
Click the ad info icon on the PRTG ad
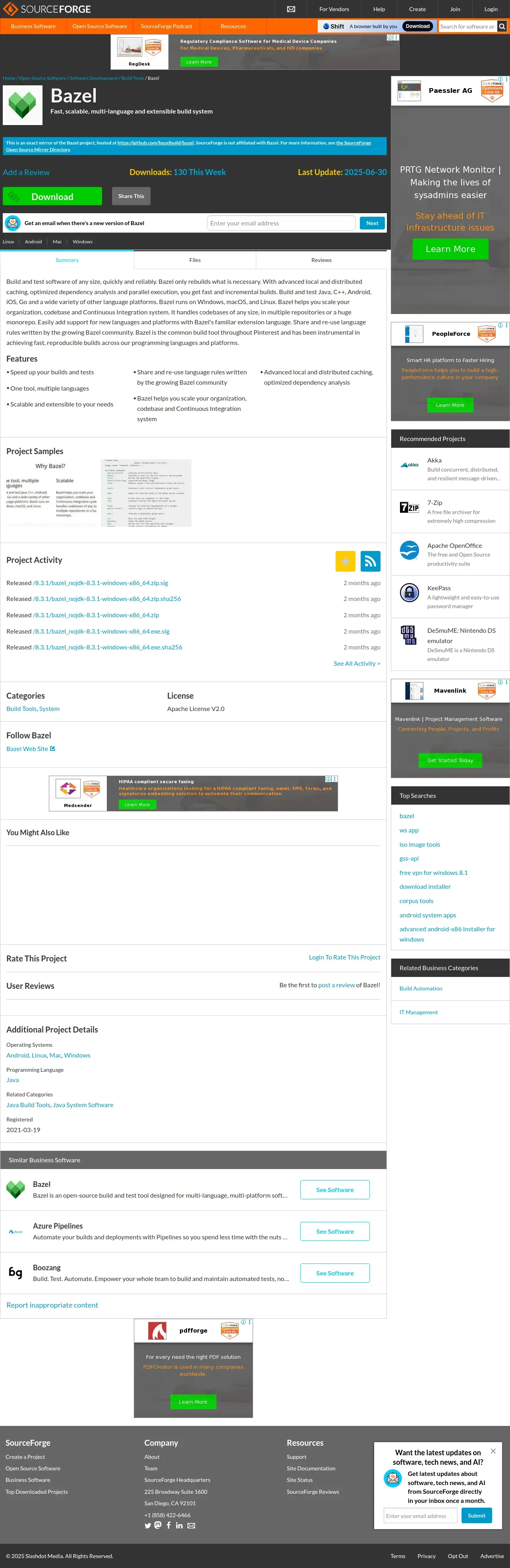click(501, 79)
